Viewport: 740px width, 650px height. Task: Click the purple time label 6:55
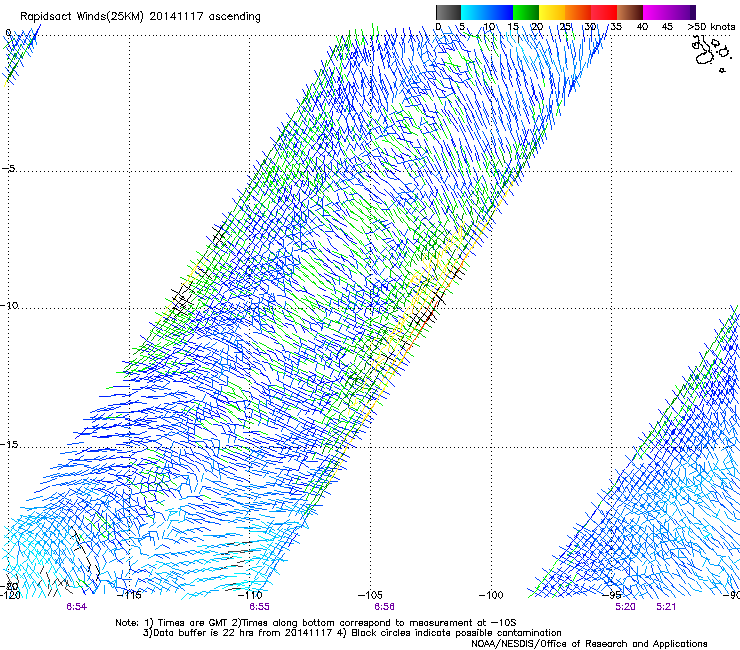[x=259, y=607]
